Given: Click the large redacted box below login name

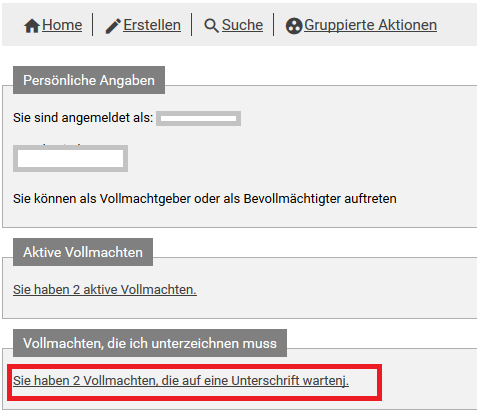Looking at the screenshot, I should pos(70,158).
